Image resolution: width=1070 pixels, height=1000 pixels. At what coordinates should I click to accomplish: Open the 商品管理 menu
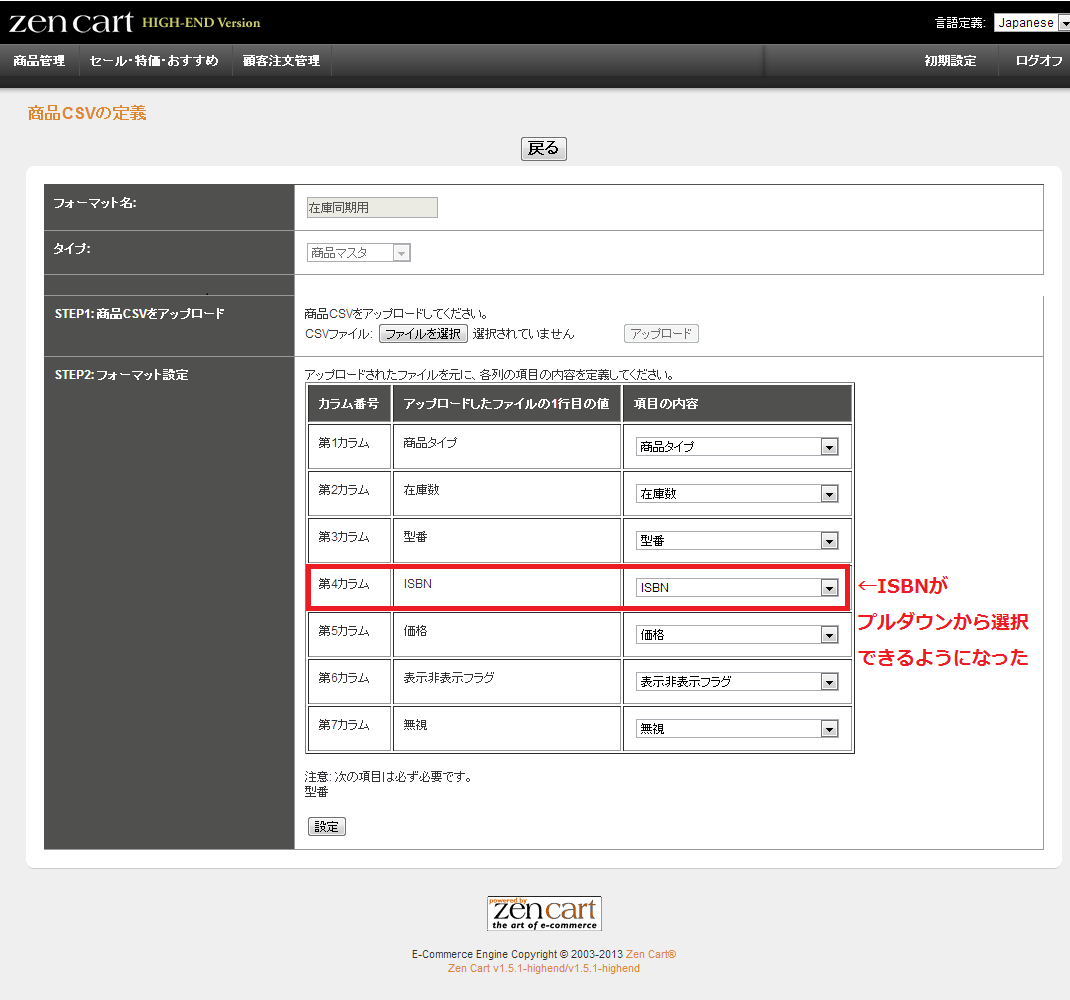pyautogui.click(x=39, y=61)
